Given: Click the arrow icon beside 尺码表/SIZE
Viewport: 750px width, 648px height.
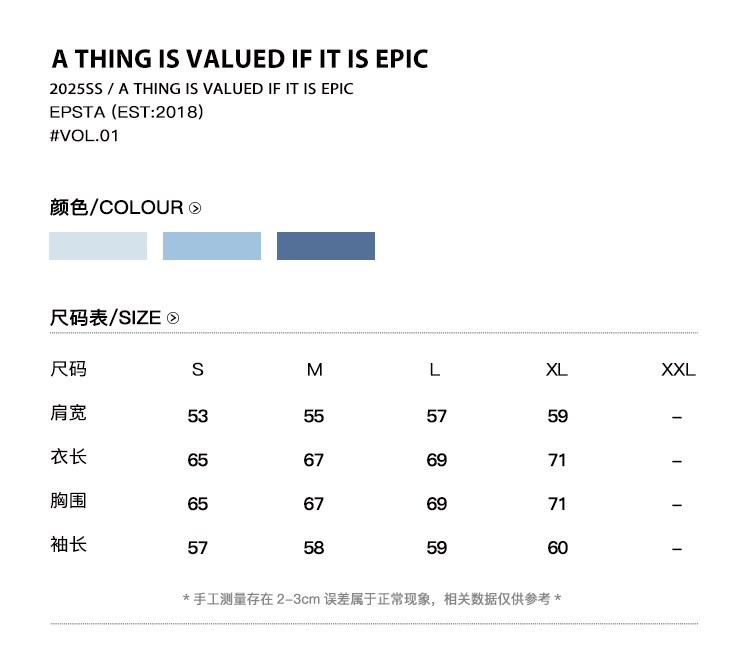Looking at the screenshot, I should coord(173,318).
